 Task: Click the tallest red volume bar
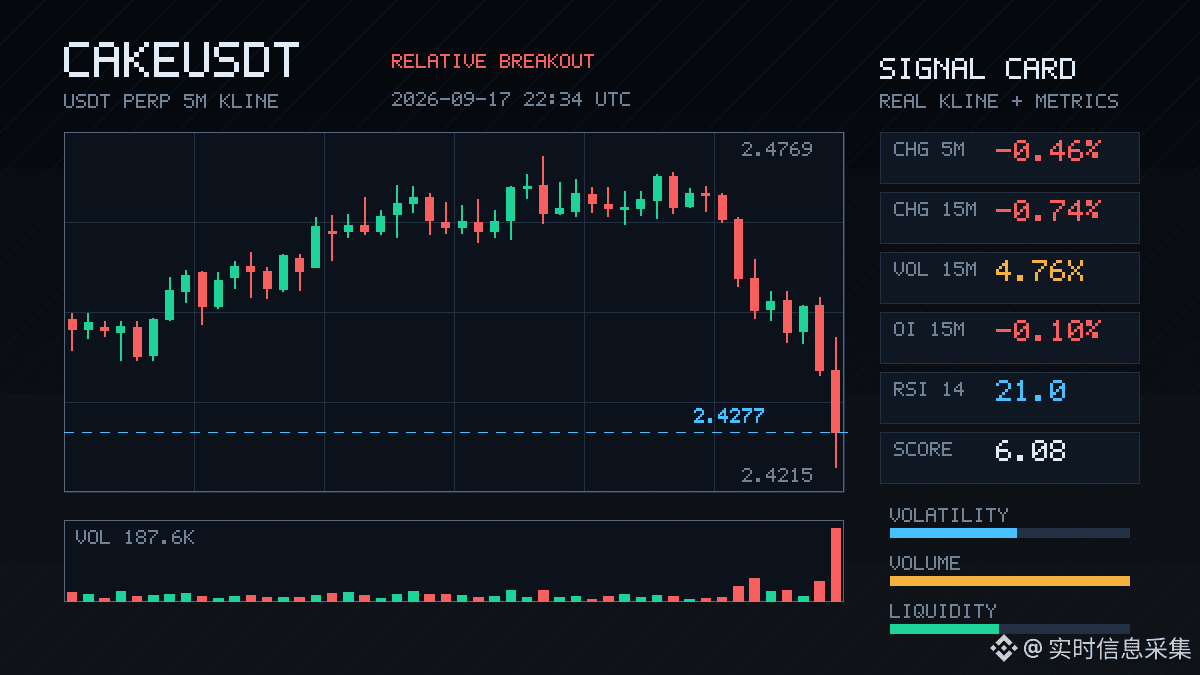[836, 564]
